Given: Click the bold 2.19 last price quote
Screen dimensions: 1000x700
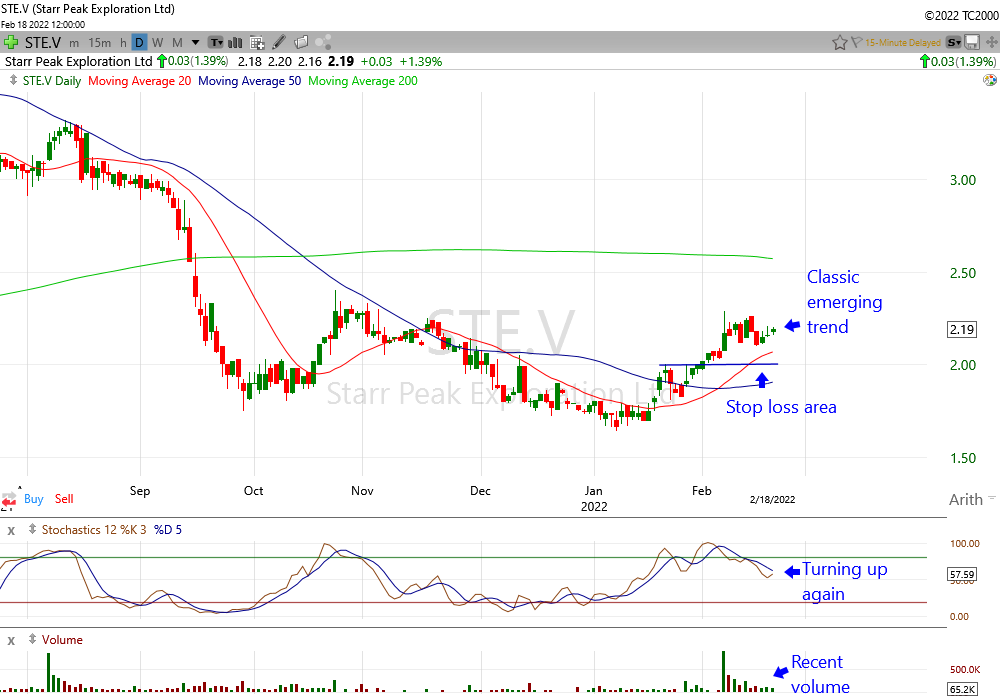Looking at the screenshot, I should [341, 61].
